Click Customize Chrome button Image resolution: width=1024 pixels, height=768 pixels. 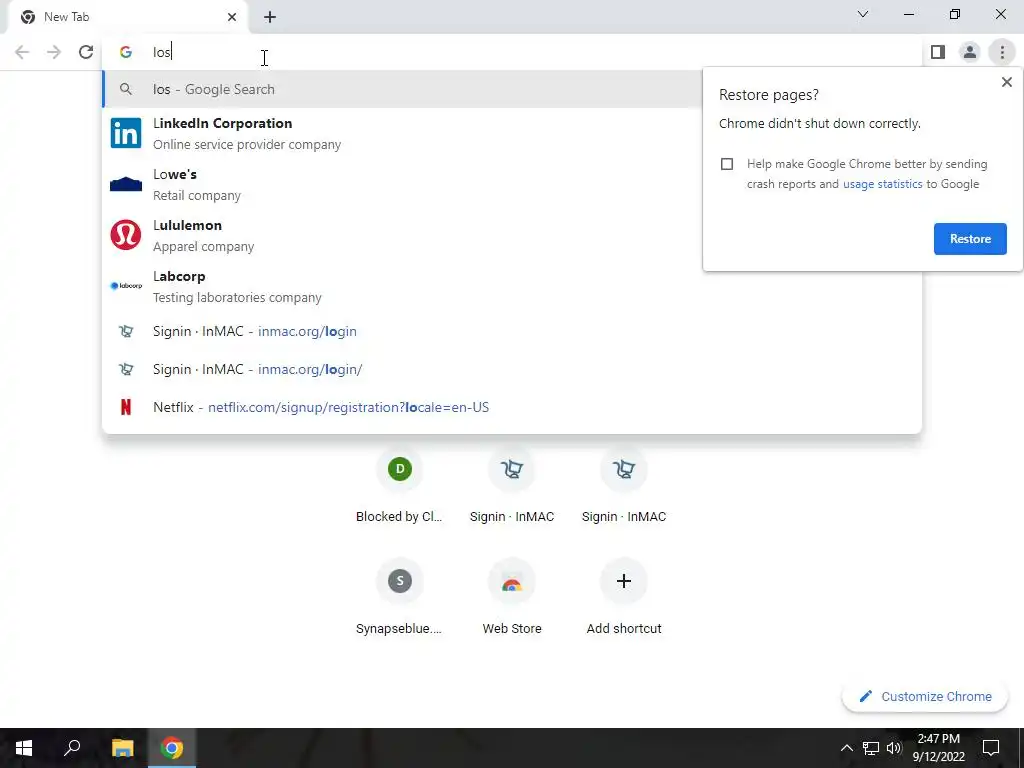925,696
